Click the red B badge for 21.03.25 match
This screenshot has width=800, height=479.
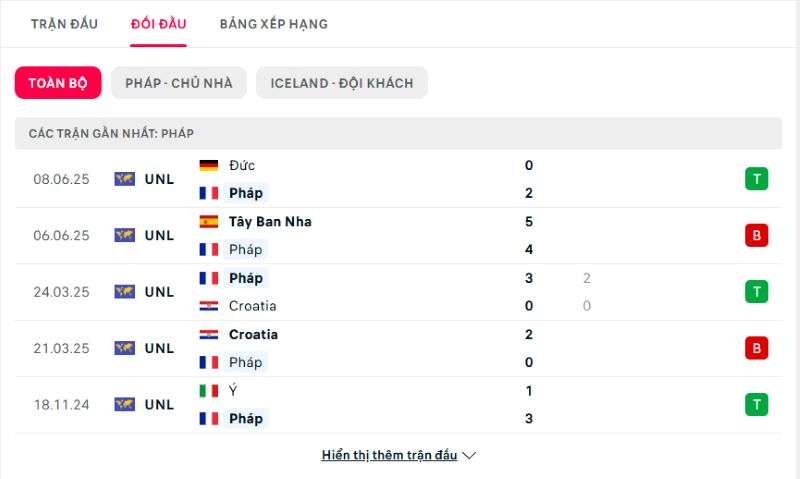point(756,348)
